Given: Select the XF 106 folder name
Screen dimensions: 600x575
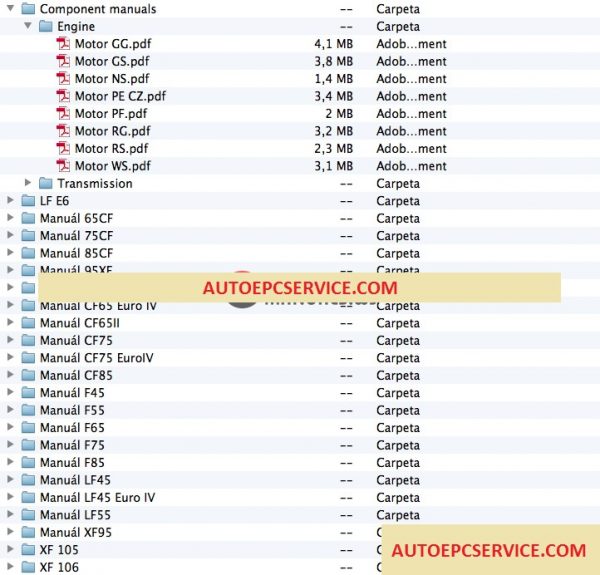Looking at the screenshot, I should click(59, 567).
